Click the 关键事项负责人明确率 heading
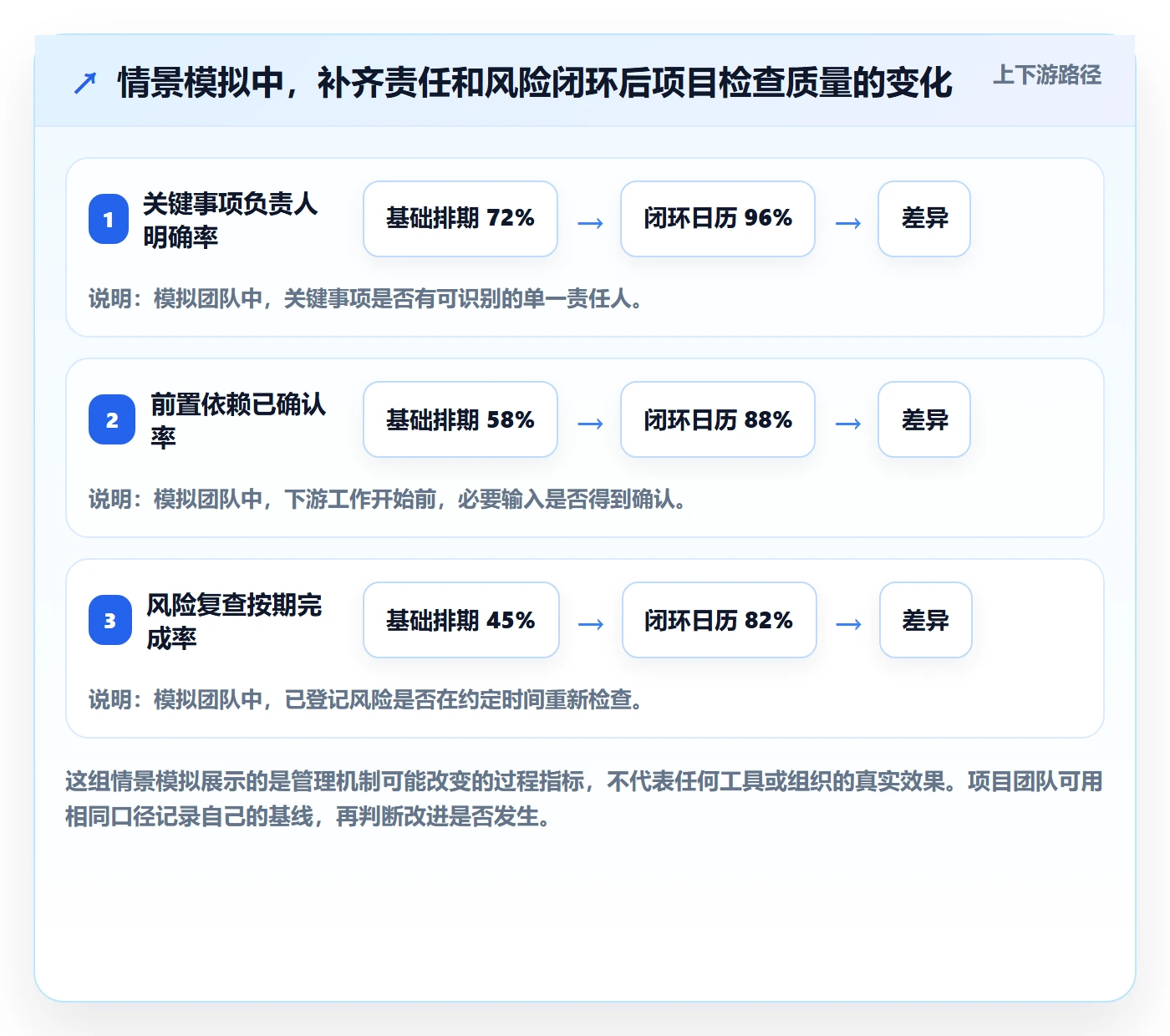1170x1036 pixels. [x=231, y=220]
